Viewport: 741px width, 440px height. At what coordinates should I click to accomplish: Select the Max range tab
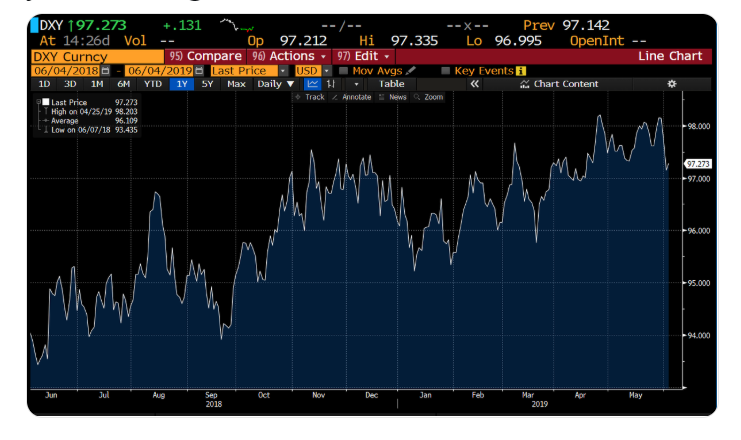pyautogui.click(x=236, y=84)
